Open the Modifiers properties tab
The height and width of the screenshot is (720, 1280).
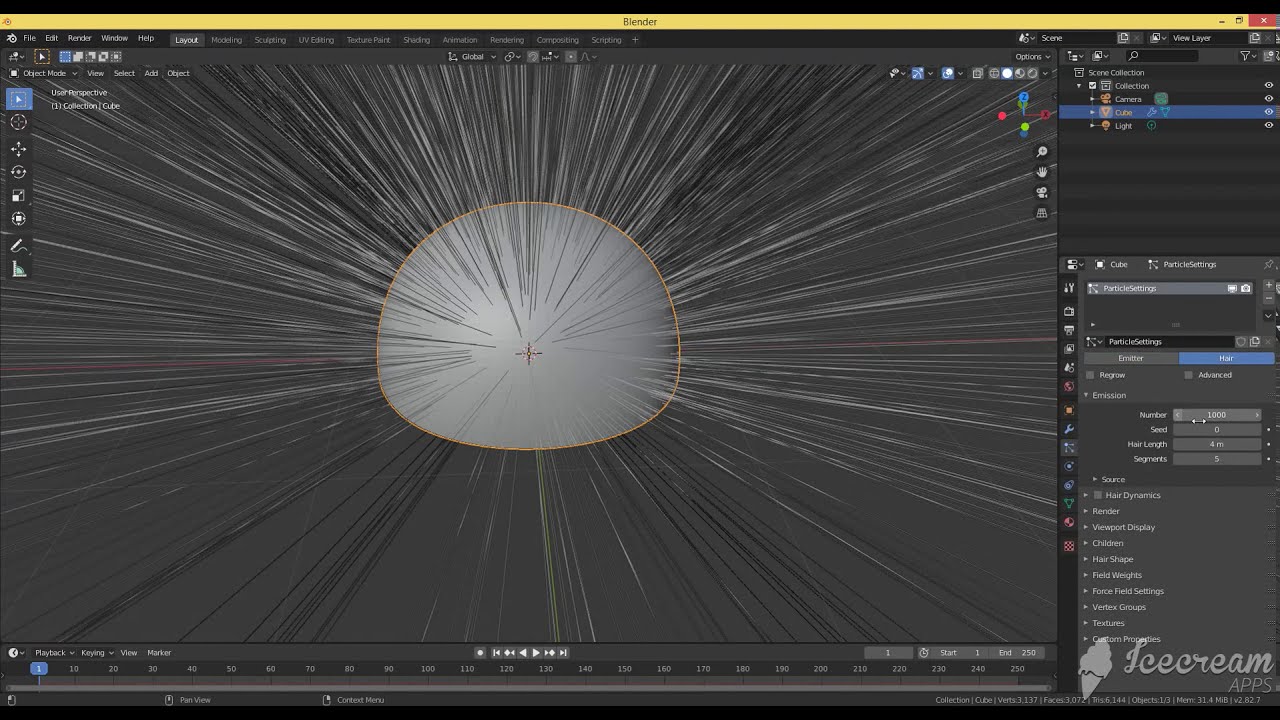pyautogui.click(x=1069, y=429)
